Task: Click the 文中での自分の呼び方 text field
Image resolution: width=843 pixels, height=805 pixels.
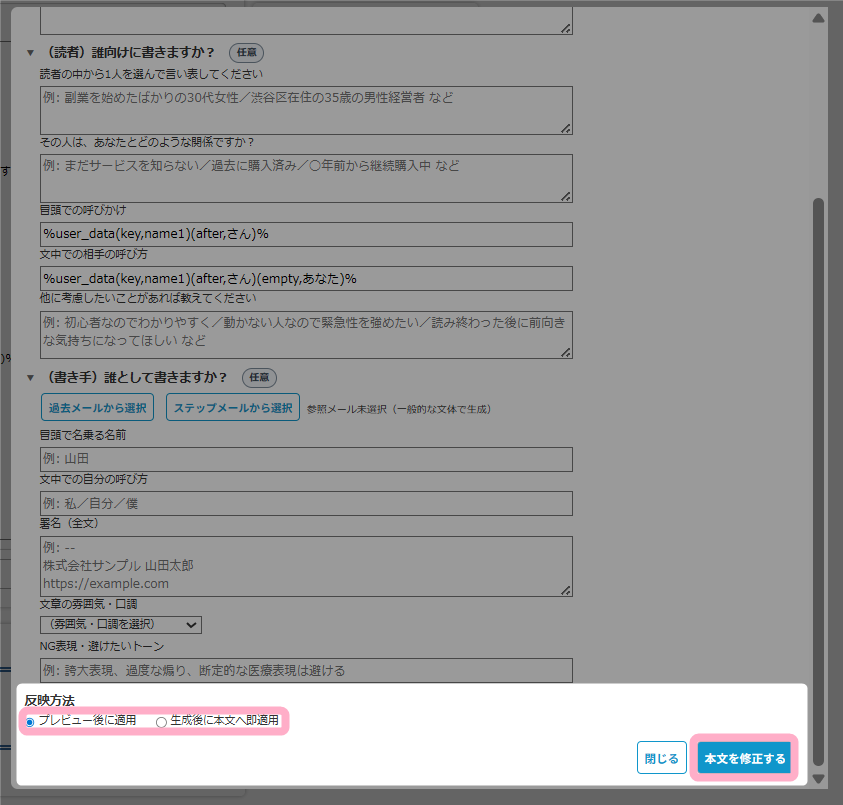Action: click(x=306, y=503)
